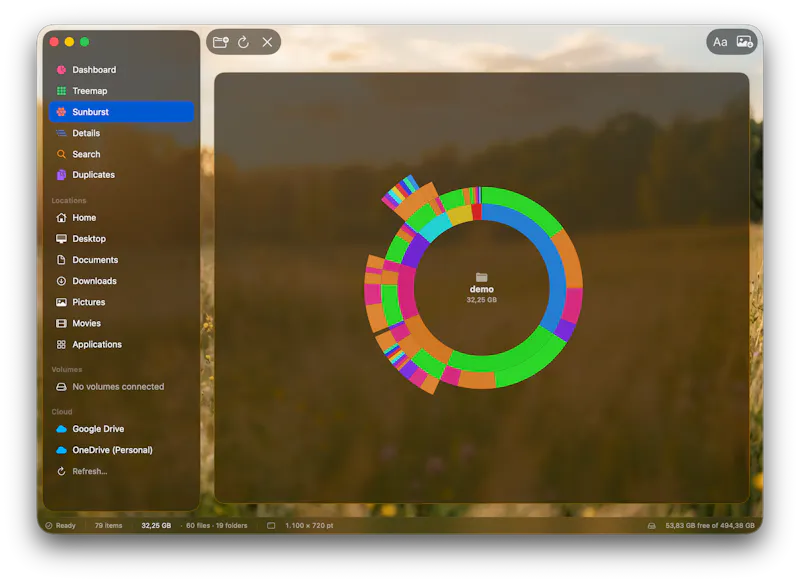Click the disk icon in status bar
The image size is (800, 583).
click(x=652, y=525)
